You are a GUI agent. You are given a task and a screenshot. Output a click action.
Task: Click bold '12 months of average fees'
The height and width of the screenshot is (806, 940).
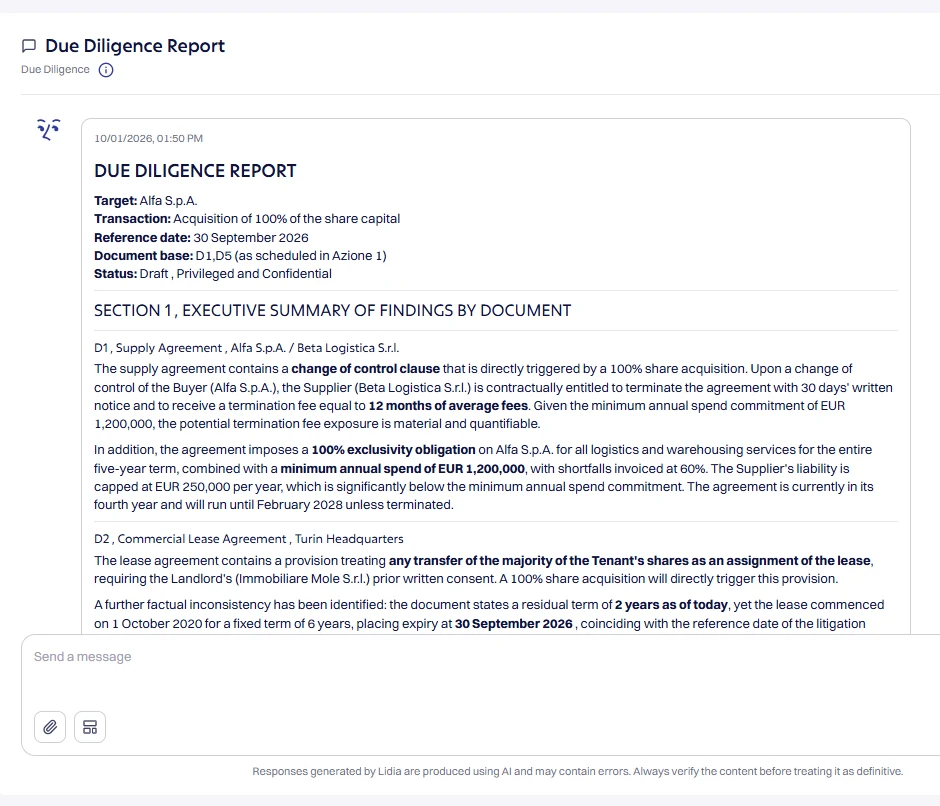pos(448,406)
